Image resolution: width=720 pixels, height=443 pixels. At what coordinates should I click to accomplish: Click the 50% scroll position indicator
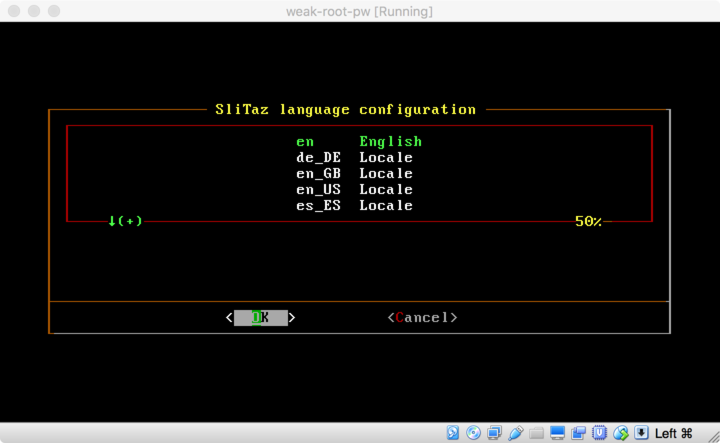coord(588,222)
